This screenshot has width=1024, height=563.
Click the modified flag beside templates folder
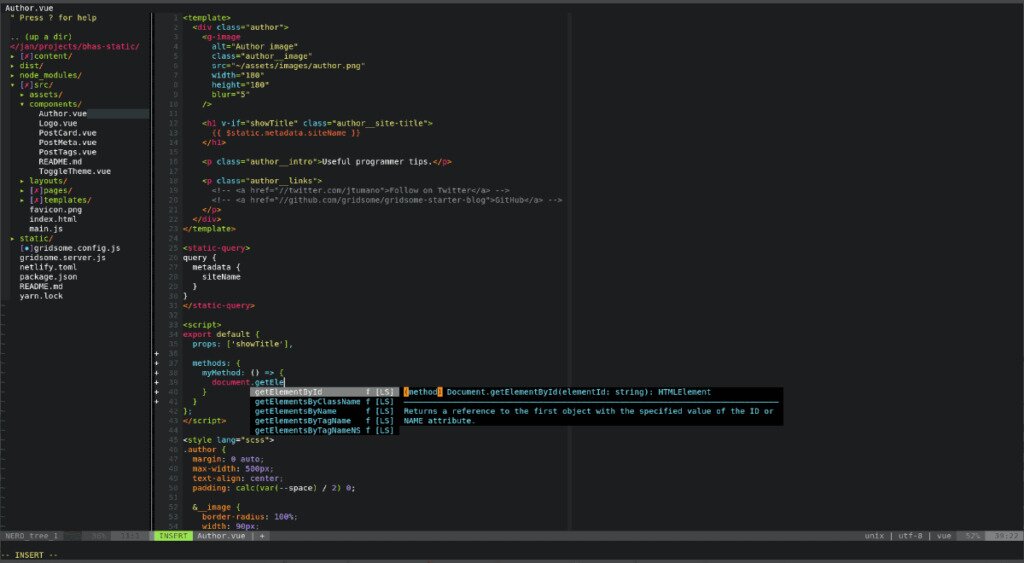pos(36,200)
